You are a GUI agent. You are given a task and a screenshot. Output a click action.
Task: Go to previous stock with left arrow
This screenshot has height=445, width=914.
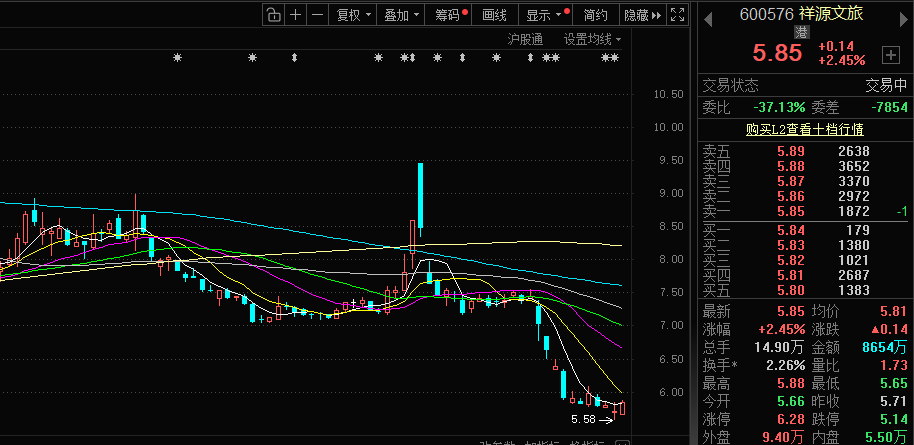(x=706, y=14)
